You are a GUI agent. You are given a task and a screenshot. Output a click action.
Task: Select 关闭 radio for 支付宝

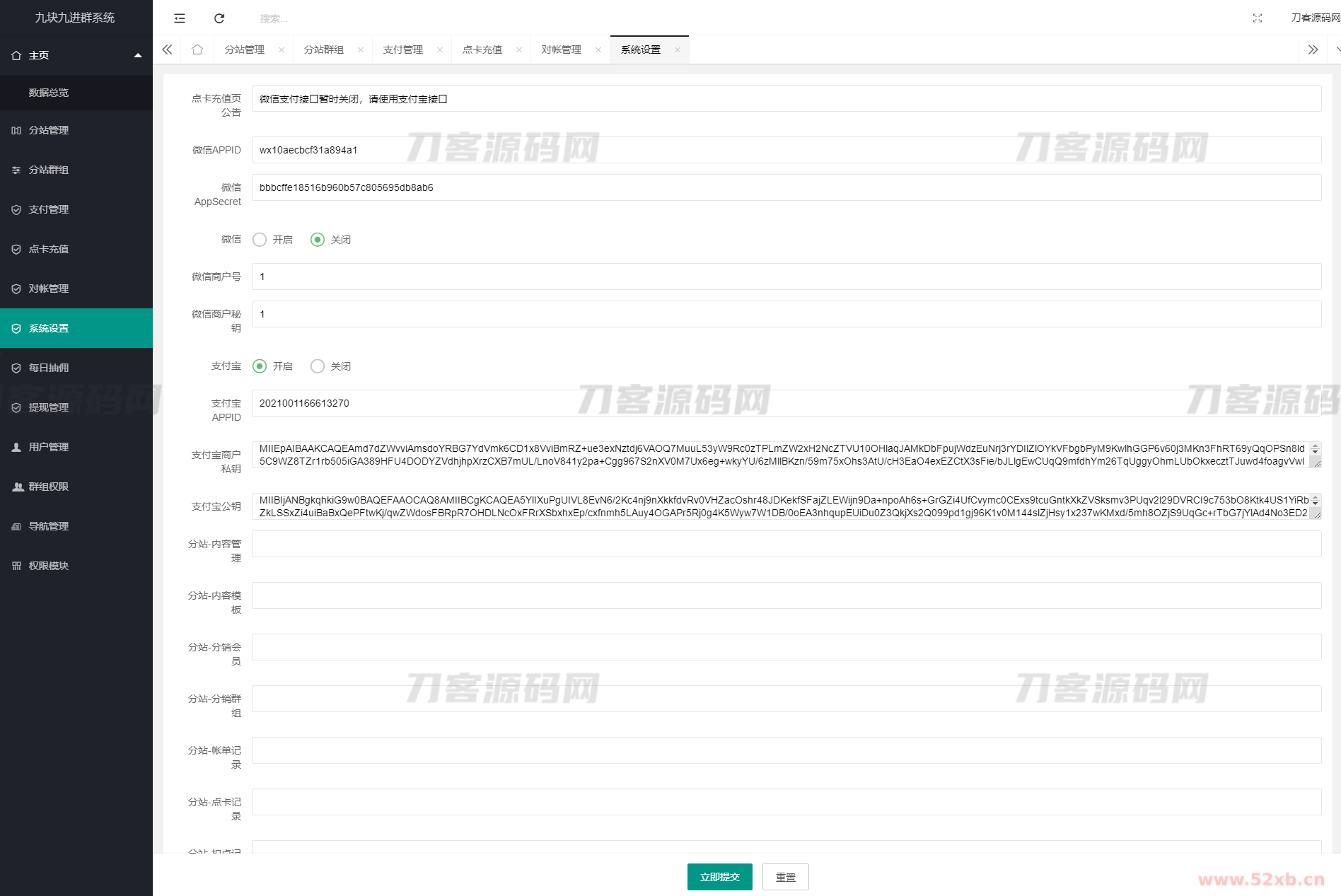coord(318,366)
